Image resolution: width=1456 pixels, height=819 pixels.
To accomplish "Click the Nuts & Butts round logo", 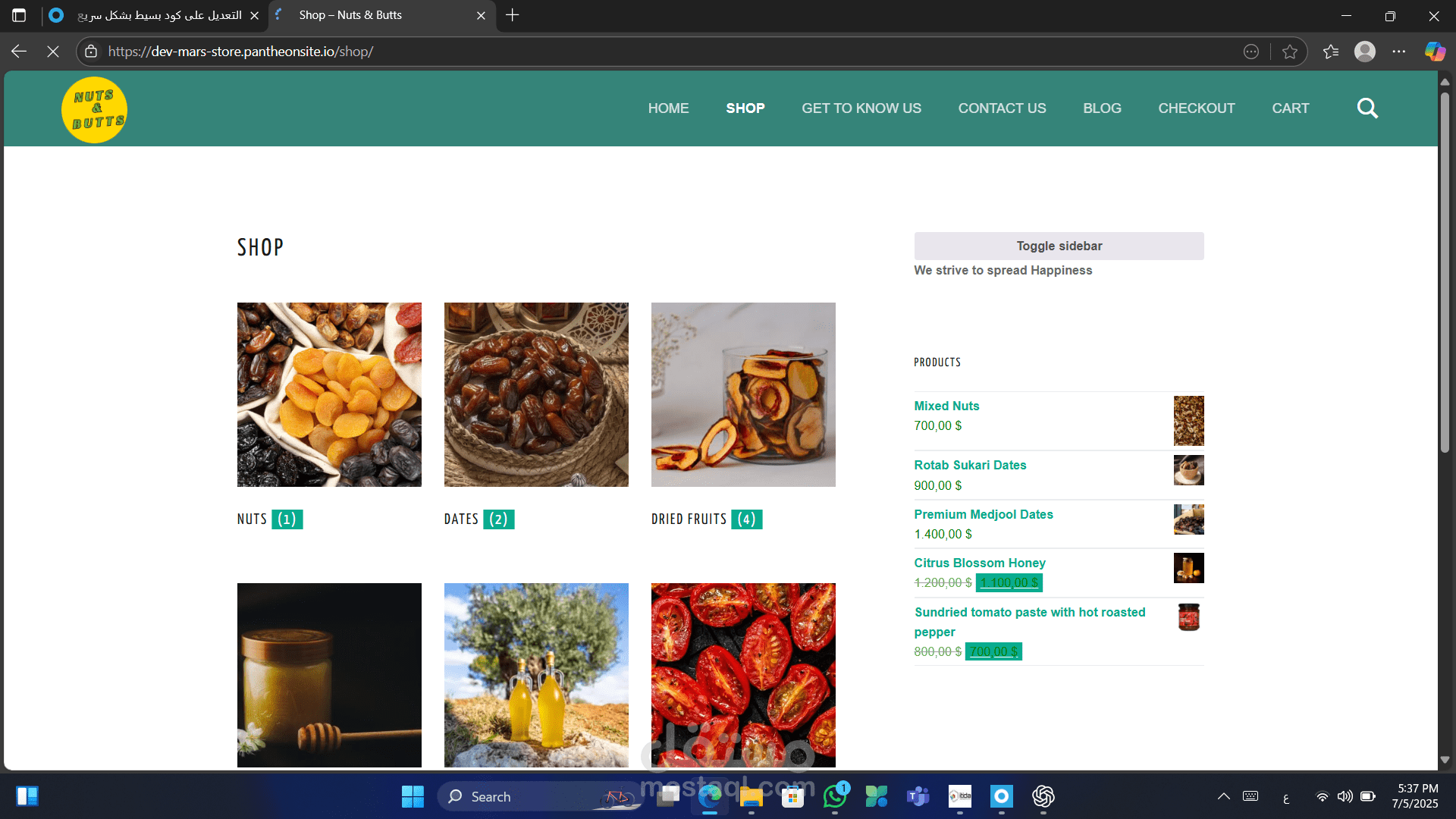I will (94, 110).
